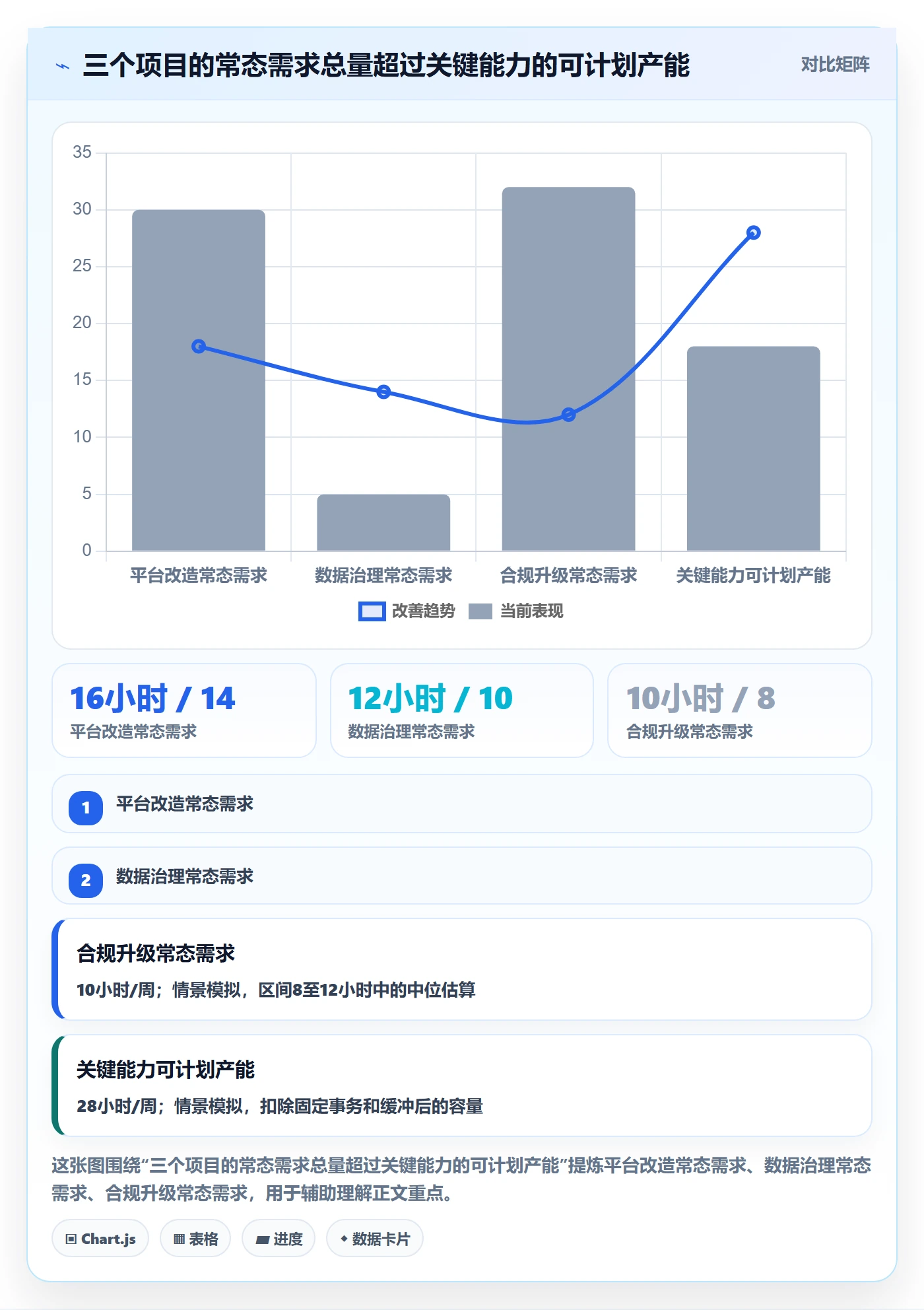Viewport: 924px width, 1310px height.
Task: Click the trend line point at value 12
Action: pos(568,415)
